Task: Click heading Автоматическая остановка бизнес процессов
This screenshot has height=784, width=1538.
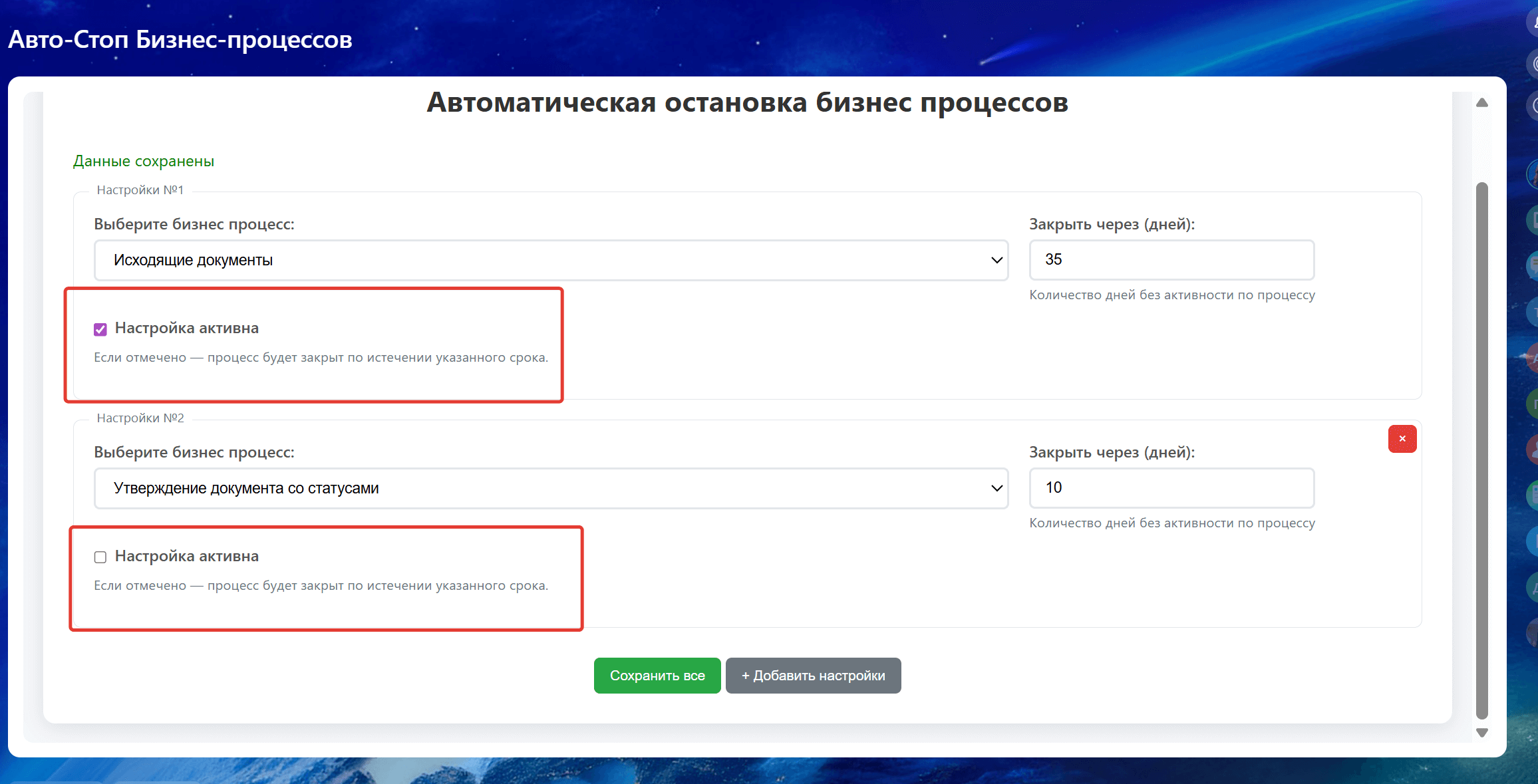Action: click(x=747, y=102)
